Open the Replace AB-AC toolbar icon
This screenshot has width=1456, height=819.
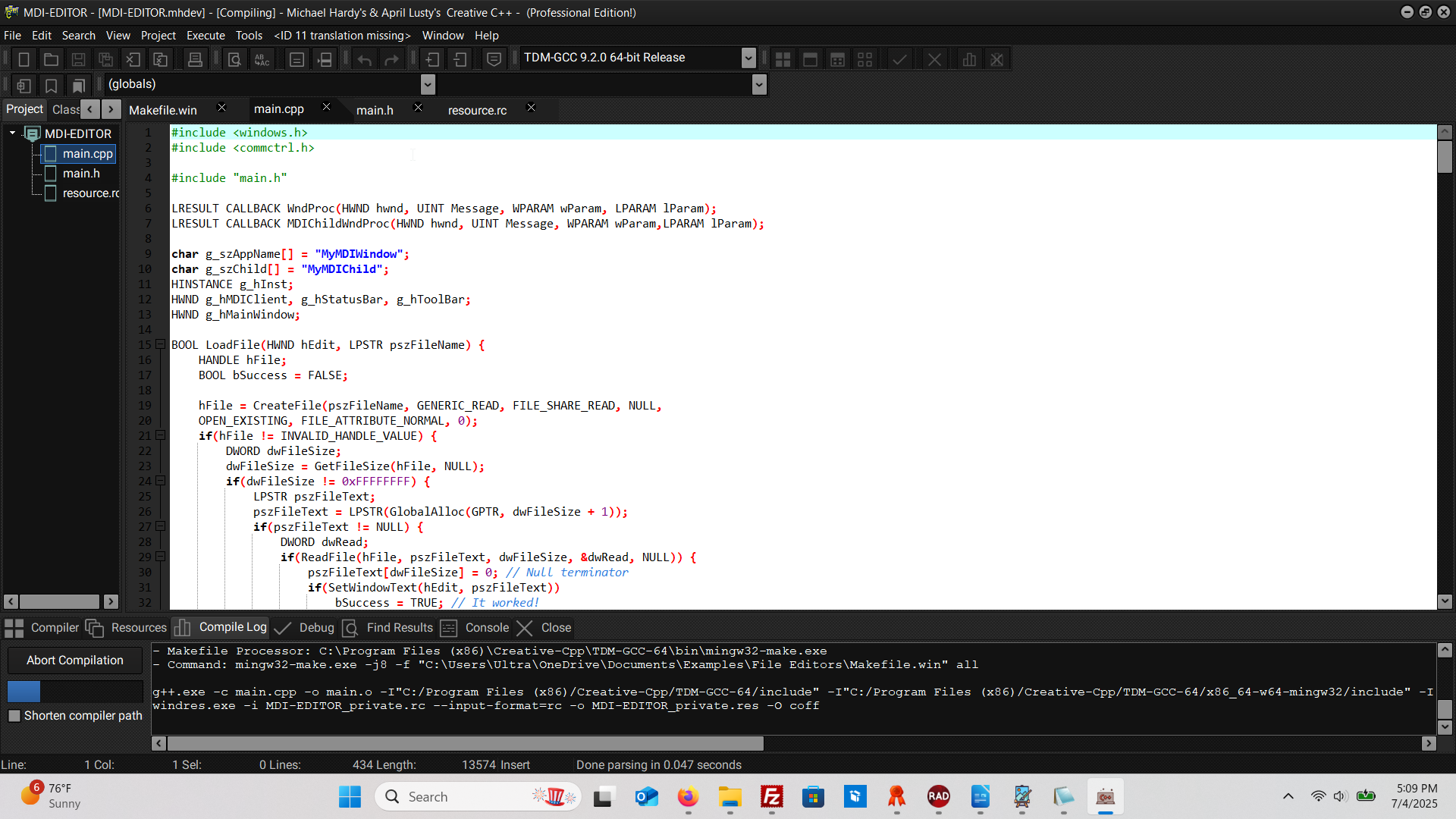[x=262, y=59]
